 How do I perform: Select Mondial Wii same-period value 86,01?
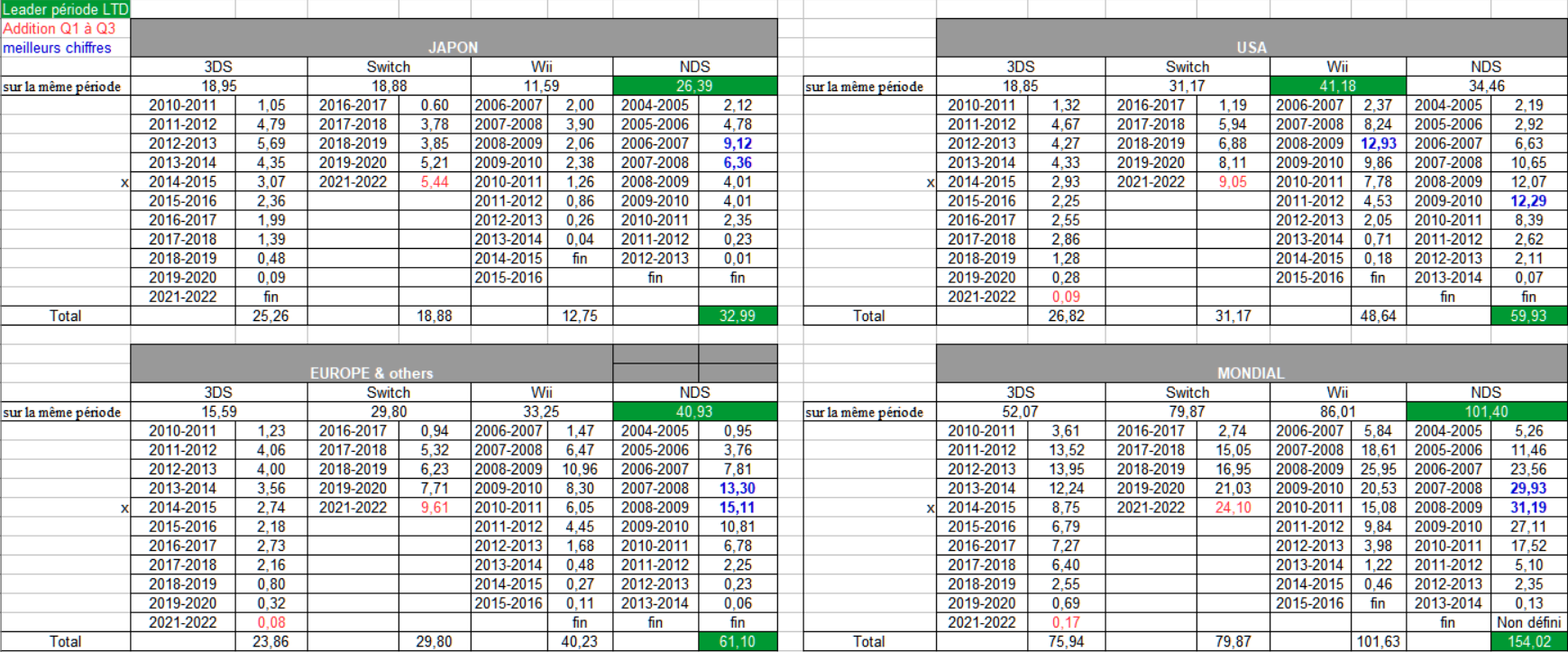click(x=1338, y=411)
